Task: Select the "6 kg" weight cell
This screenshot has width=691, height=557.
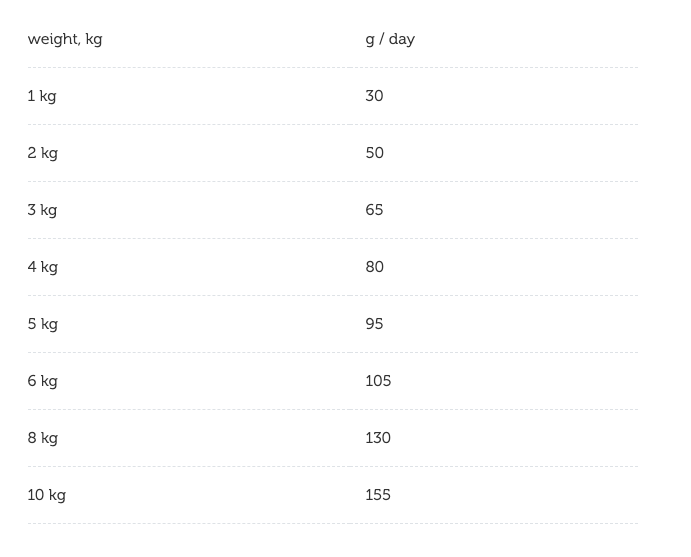Action: pyautogui.click(x=43, y=381)
